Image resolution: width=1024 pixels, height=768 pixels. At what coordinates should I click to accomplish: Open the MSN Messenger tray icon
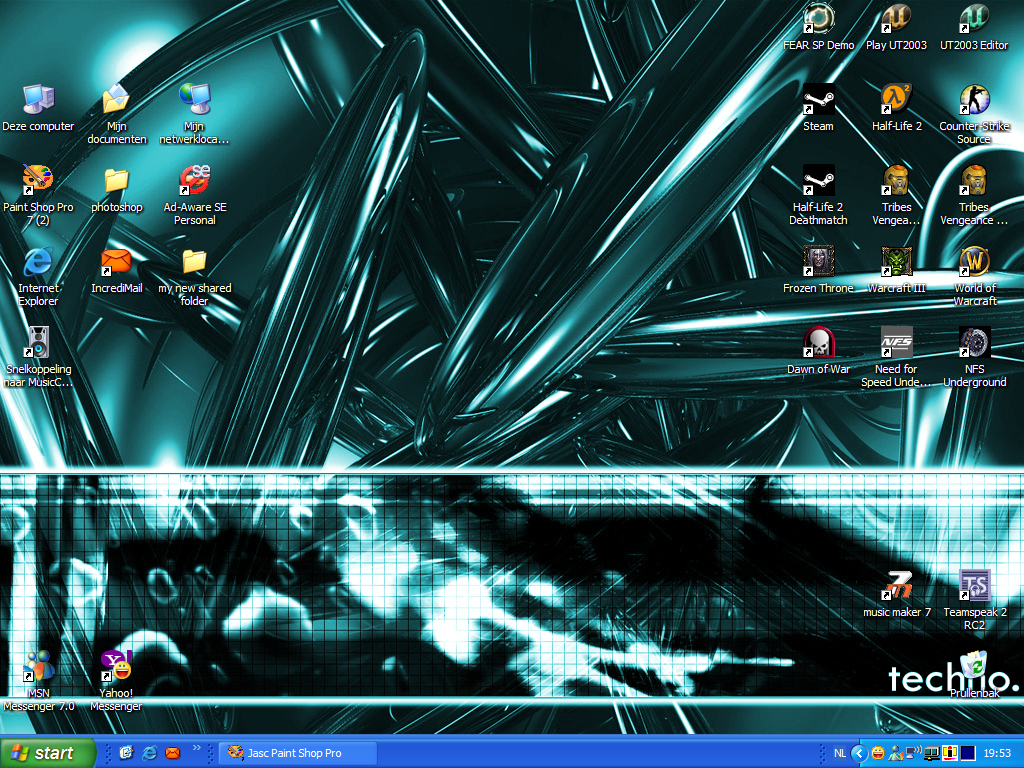(x=895, y=753)
